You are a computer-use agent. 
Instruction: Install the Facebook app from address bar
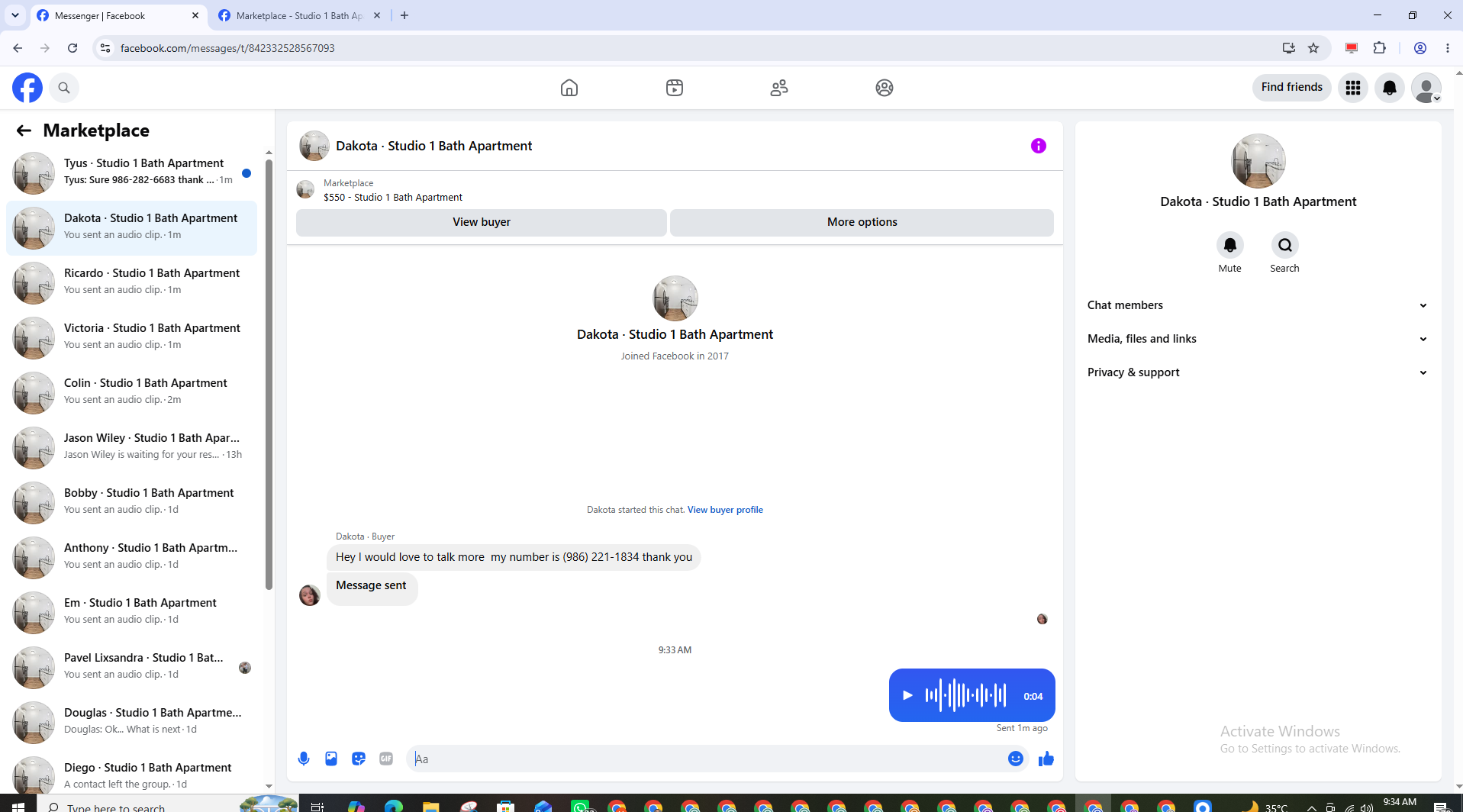1289,48
